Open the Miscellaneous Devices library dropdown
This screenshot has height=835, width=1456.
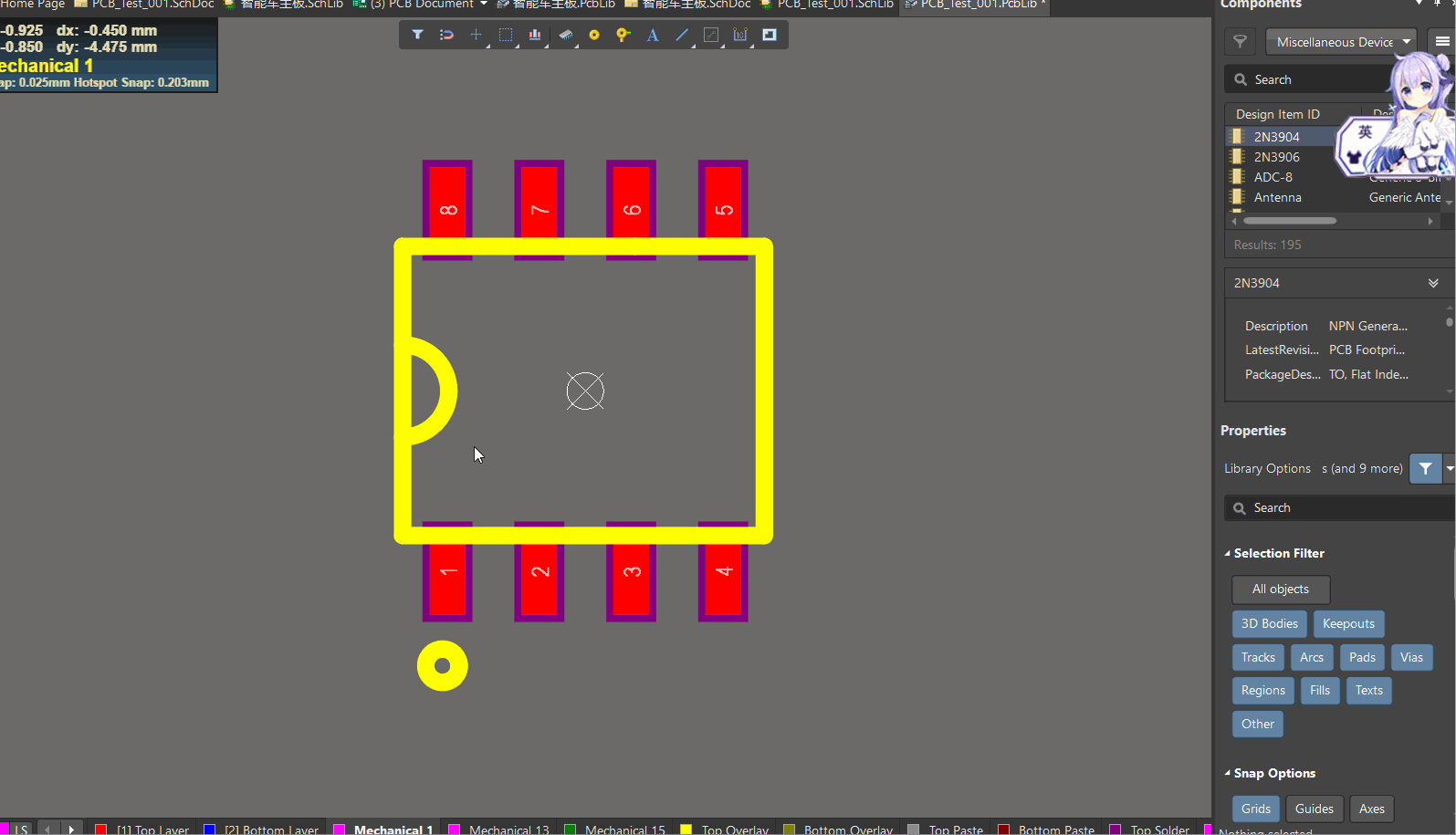tap(1340, 42)
